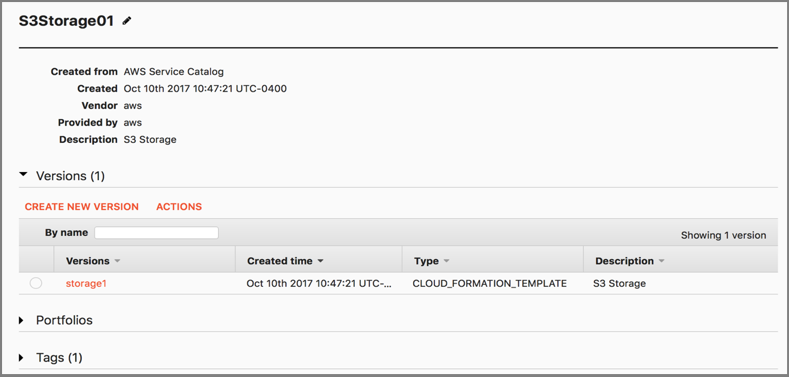
Task: Sort by Description column arrow
Action: 661,262
